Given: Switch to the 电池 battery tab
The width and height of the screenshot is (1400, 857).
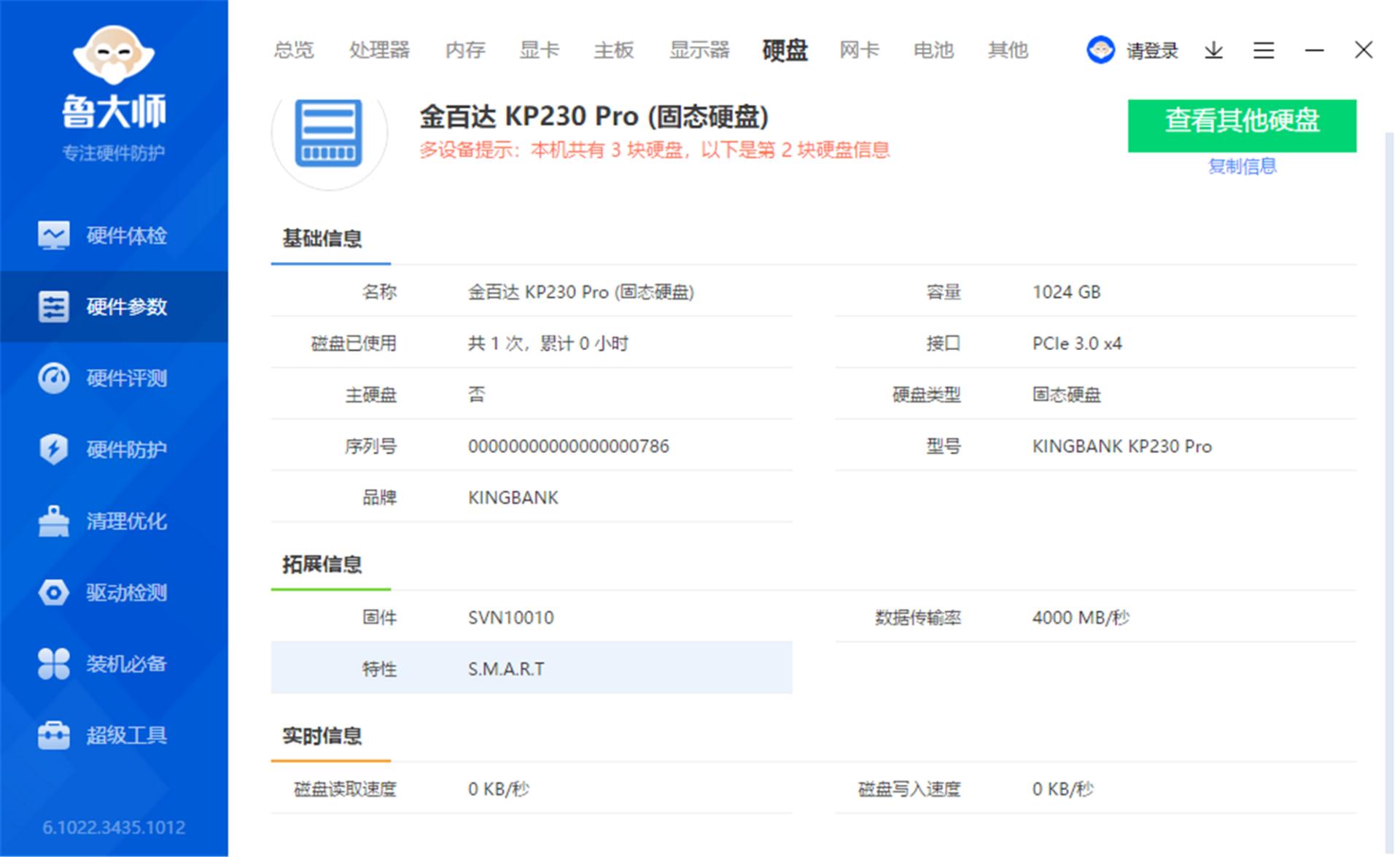Looking at the screenshot, I should pyautogui.click(x=932, y=50).
